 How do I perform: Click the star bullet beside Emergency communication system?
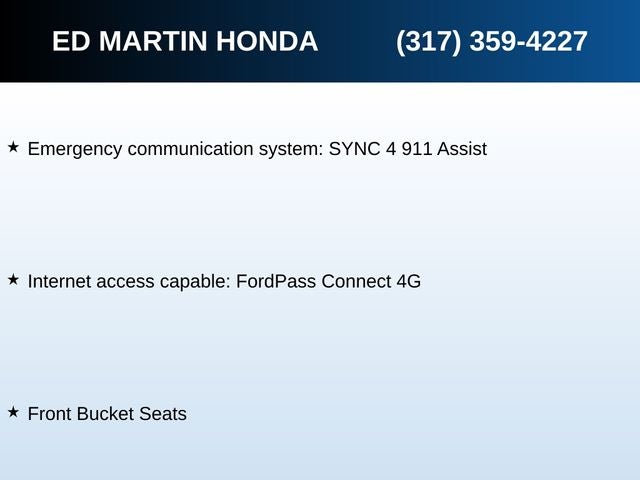13,147
